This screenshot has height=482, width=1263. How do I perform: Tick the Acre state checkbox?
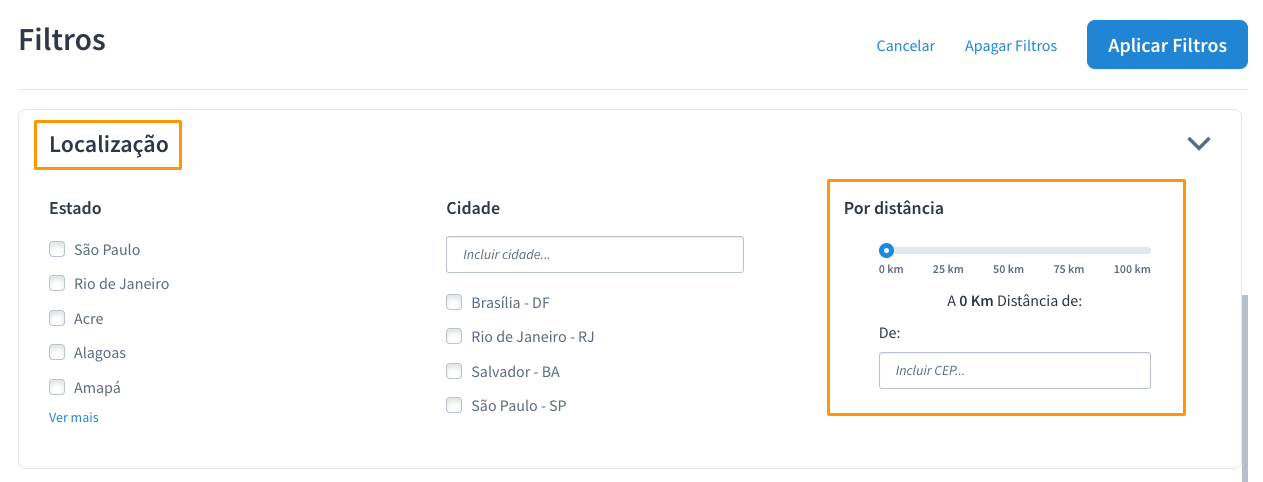57,318
